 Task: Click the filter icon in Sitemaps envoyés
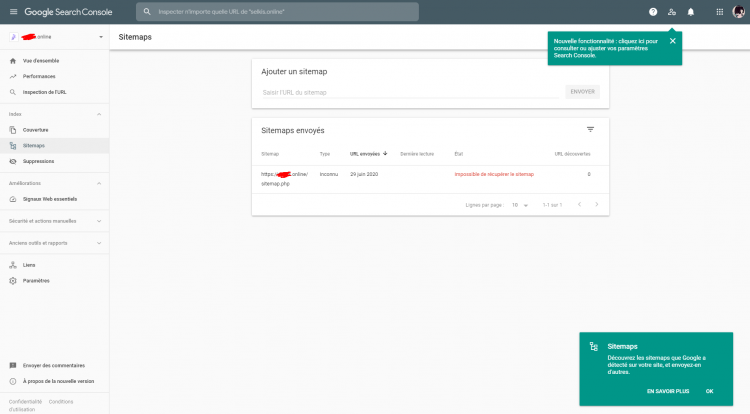point(590,129)
